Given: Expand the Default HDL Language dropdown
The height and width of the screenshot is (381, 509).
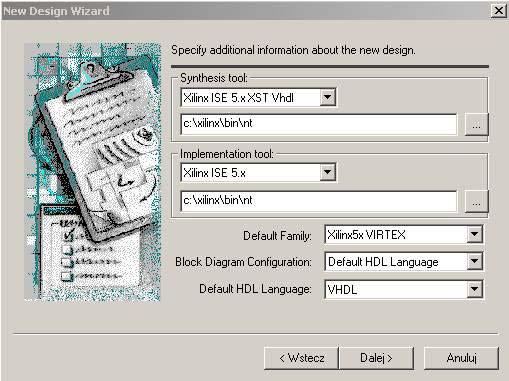Looking at the screenshot, I should click(474, 289).
